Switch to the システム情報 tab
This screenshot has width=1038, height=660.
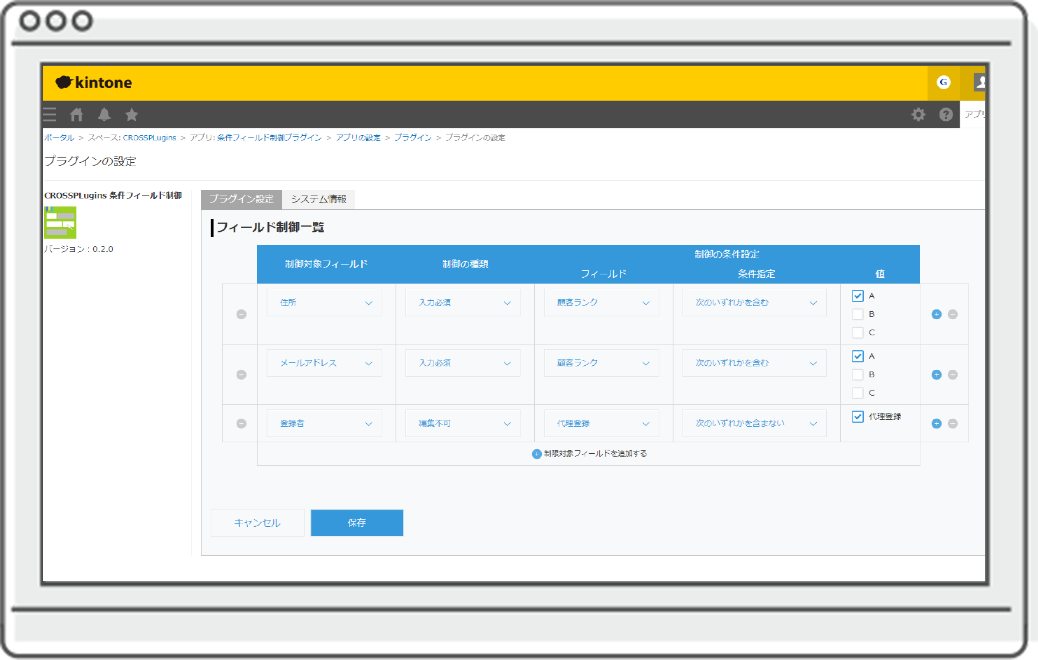coord(318,199)
